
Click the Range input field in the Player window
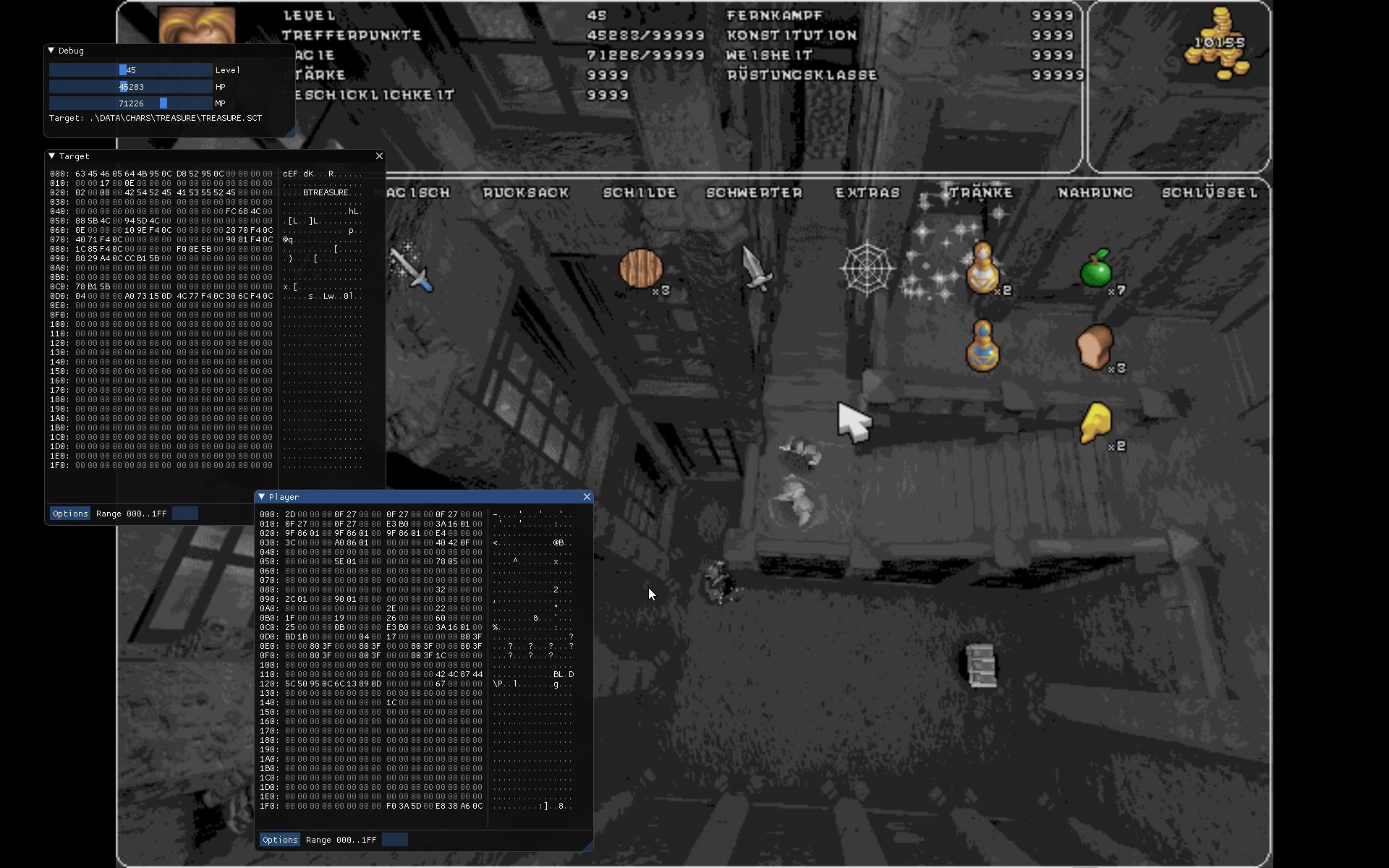(394, 840)
